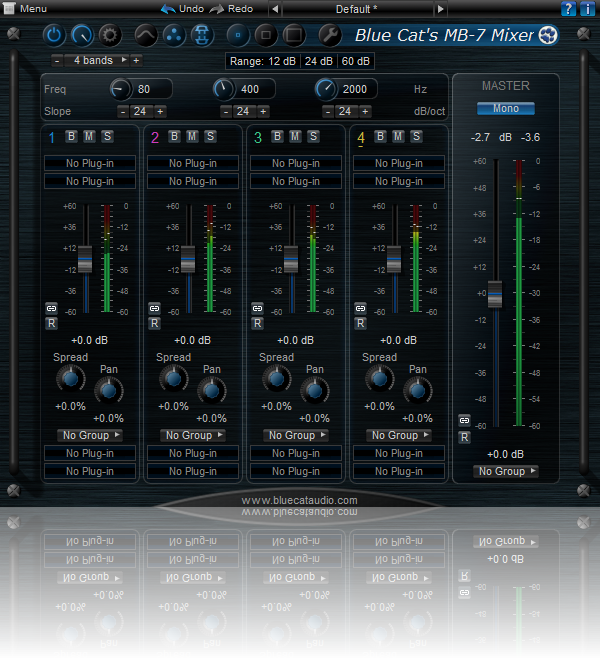This screenshot has width=600, height=659.
Task: Click band 2 Spread knob
Action: pyautogui.click(x=174, y=378)
